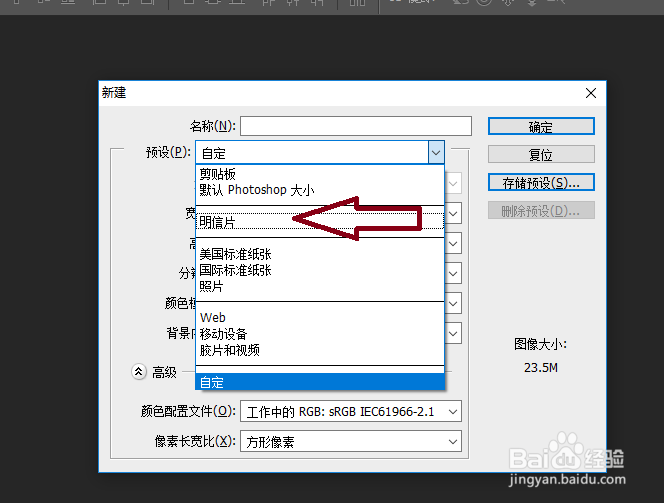This screenshot has width=664, height=503.
Task: Collapse the 高级 section chevron
Action: pos(138,372)
